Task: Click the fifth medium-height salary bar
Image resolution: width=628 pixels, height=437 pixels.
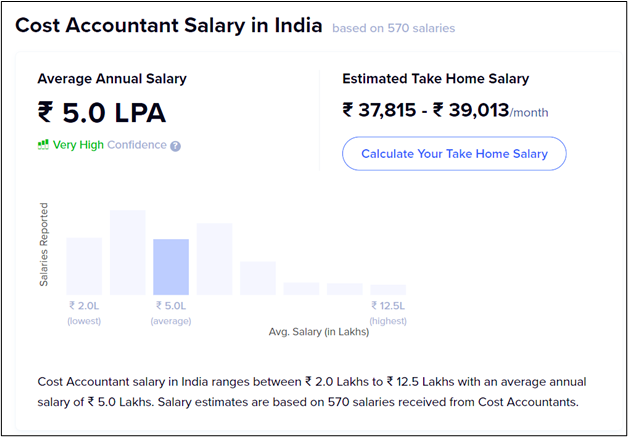Action: 258,278
